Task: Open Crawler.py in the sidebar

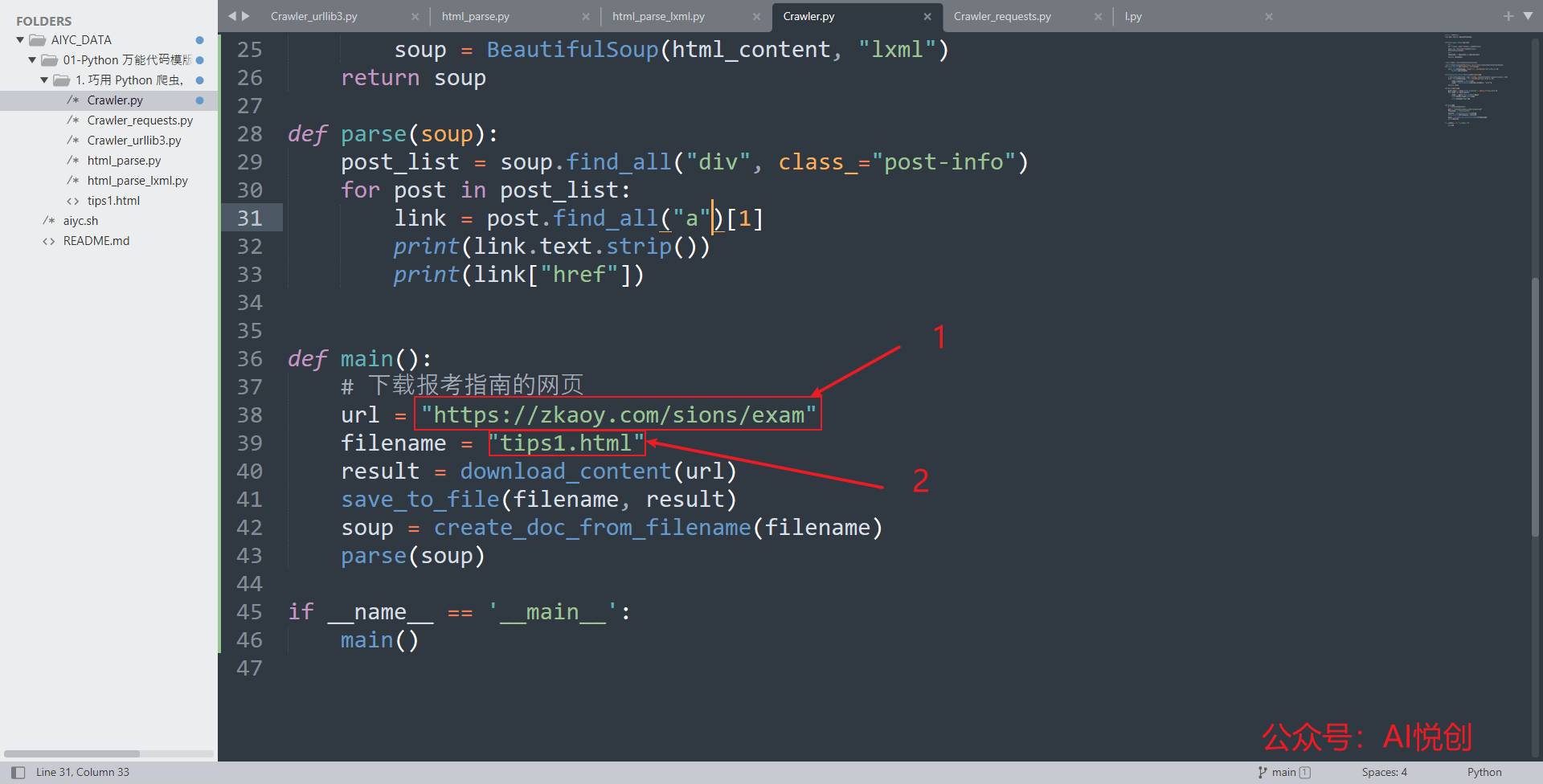Action: 115,100
